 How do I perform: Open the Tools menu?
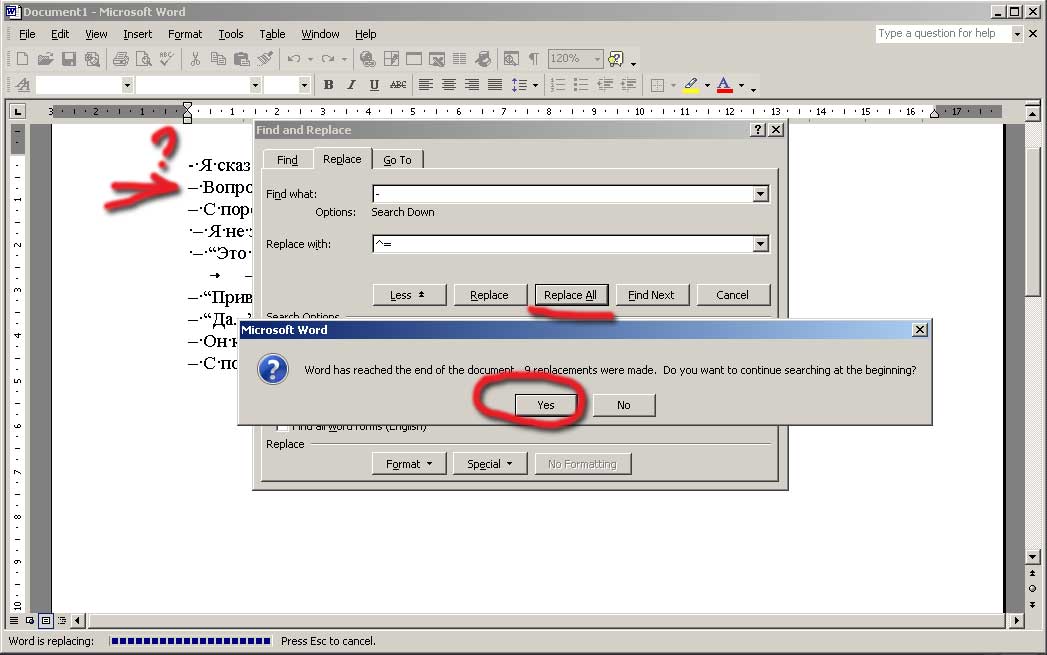[230, 33]
